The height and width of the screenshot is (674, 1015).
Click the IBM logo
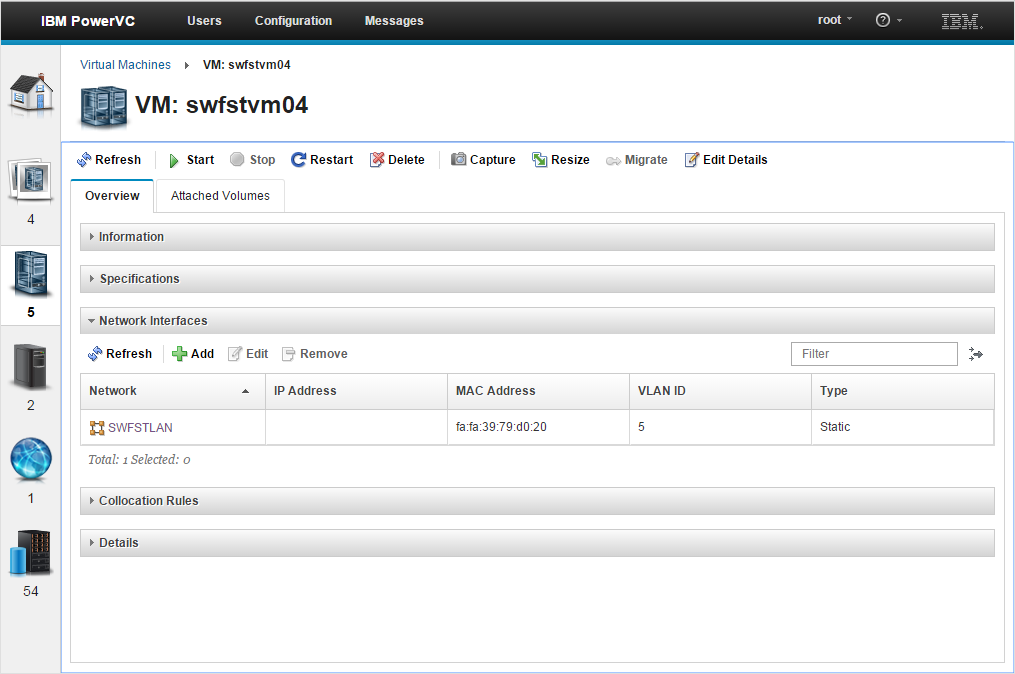(x=962, y=21)
